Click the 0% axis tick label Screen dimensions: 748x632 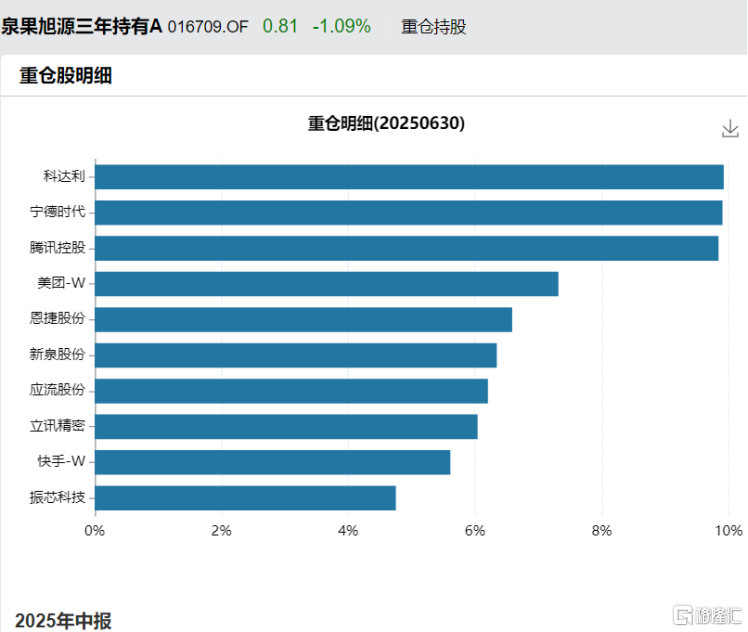[94, 530]
